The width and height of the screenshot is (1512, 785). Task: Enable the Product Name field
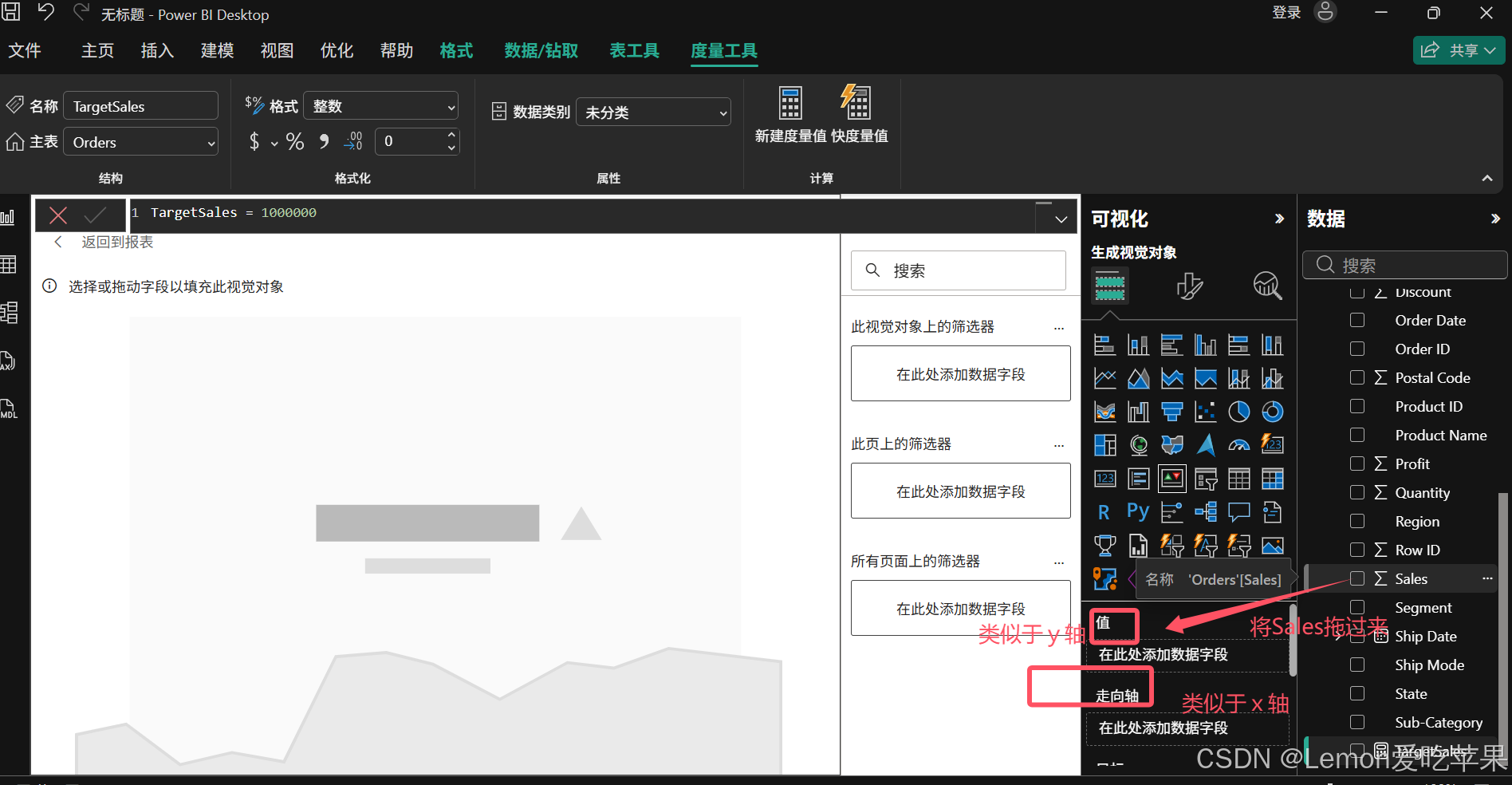[1357, 435]
